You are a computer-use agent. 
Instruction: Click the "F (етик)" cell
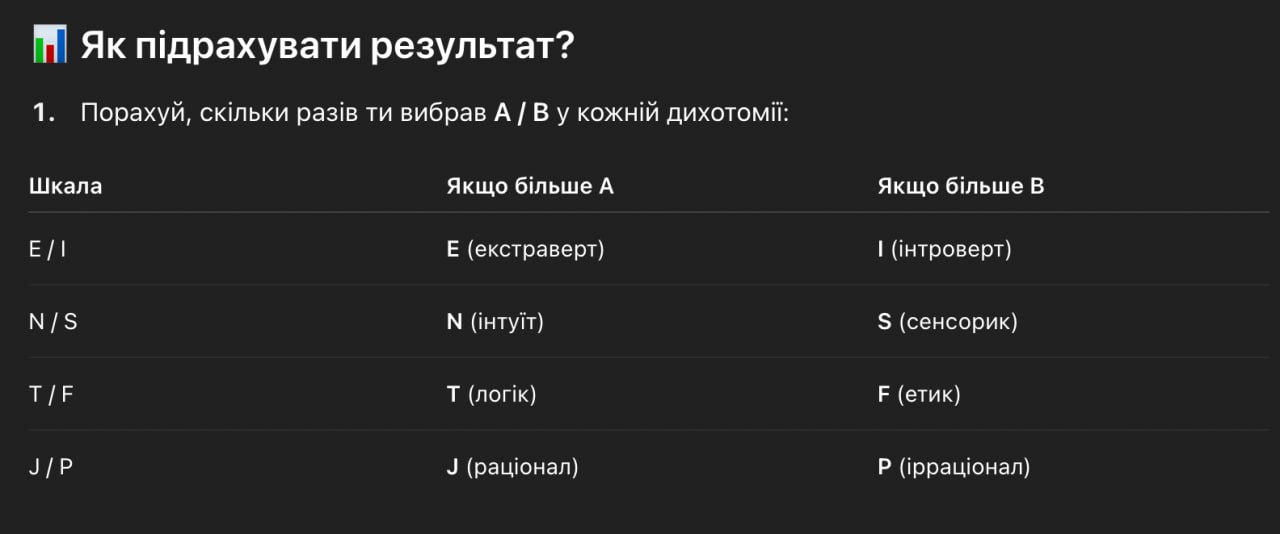click(x=919, y=394)
